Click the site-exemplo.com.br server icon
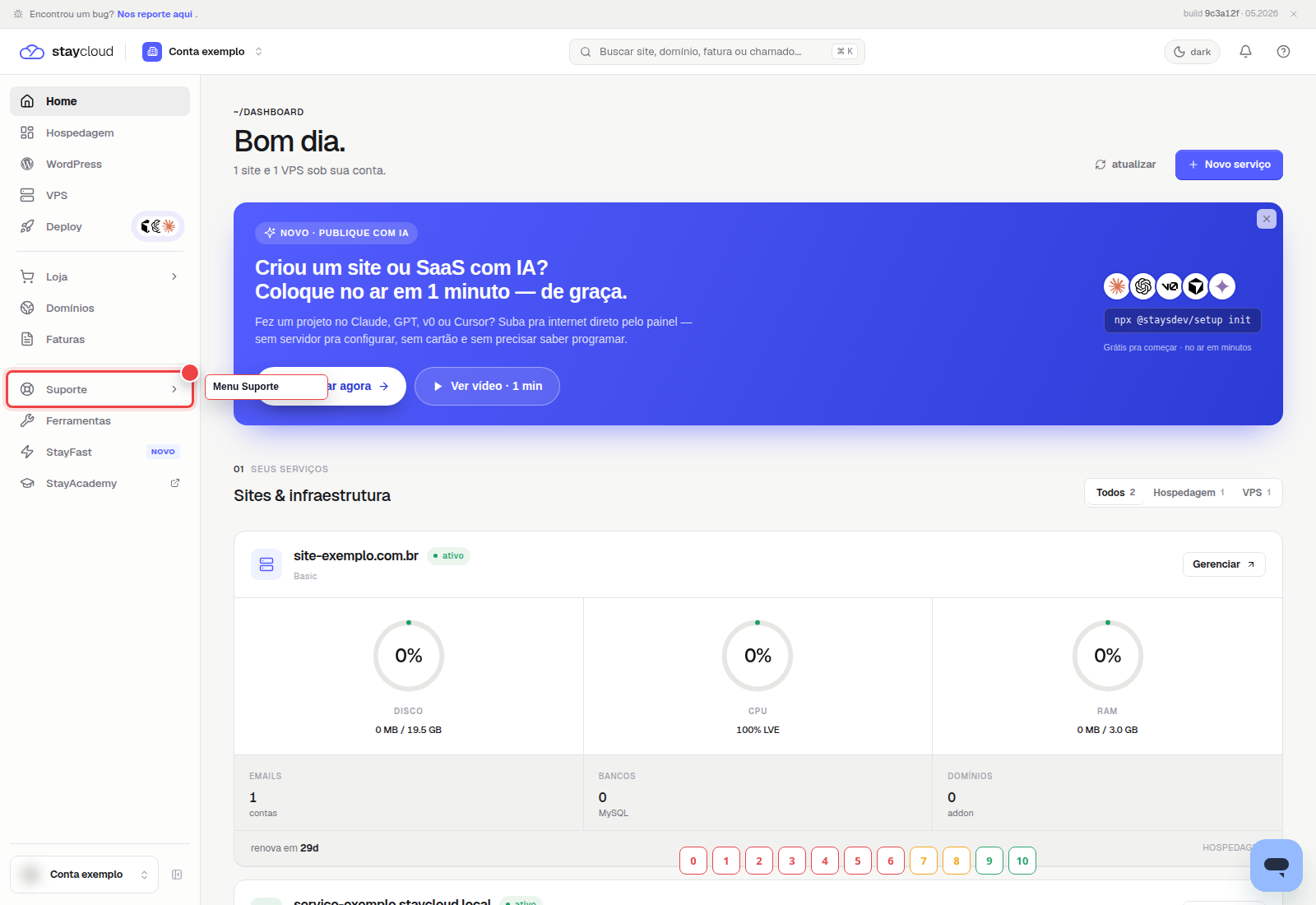 266,564
